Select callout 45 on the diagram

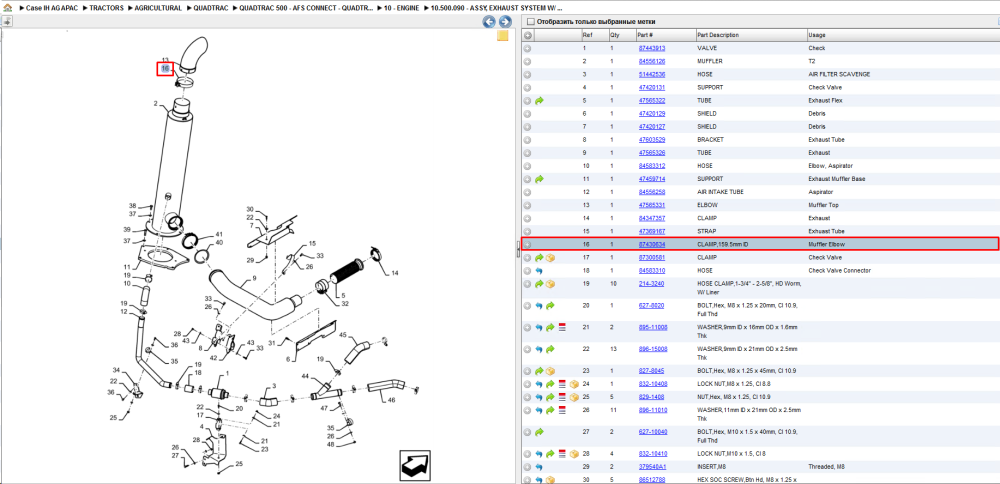click(342, 335)
